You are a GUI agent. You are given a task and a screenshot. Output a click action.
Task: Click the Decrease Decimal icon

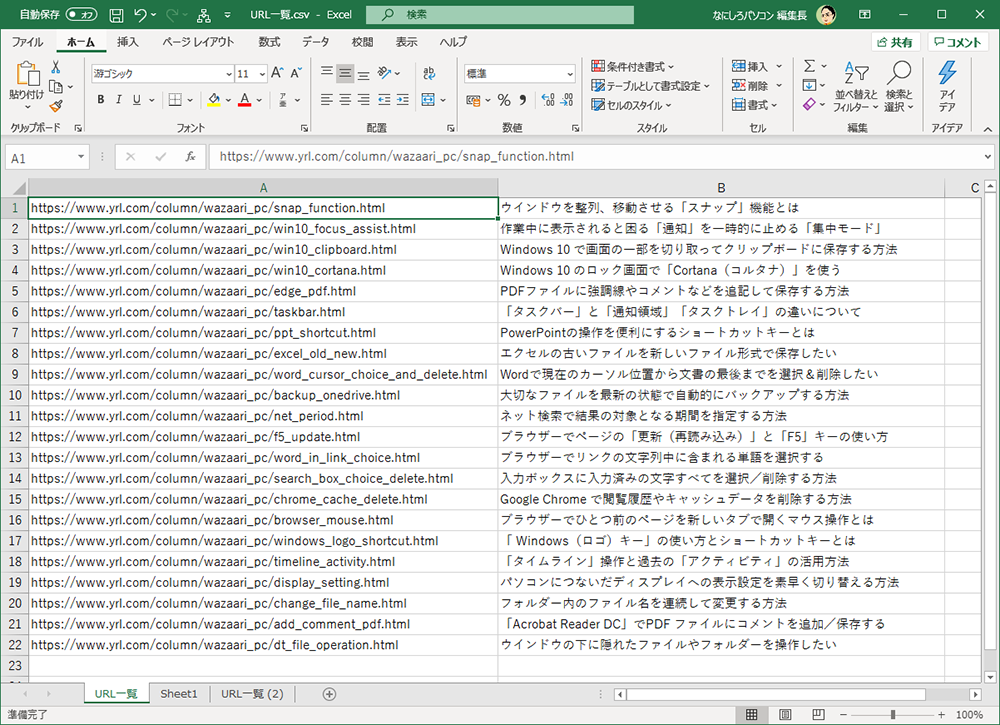(x=567, y=100)
